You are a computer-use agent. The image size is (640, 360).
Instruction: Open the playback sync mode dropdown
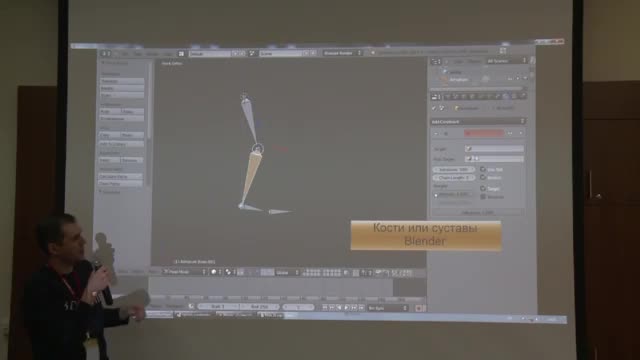click(388, 308)
